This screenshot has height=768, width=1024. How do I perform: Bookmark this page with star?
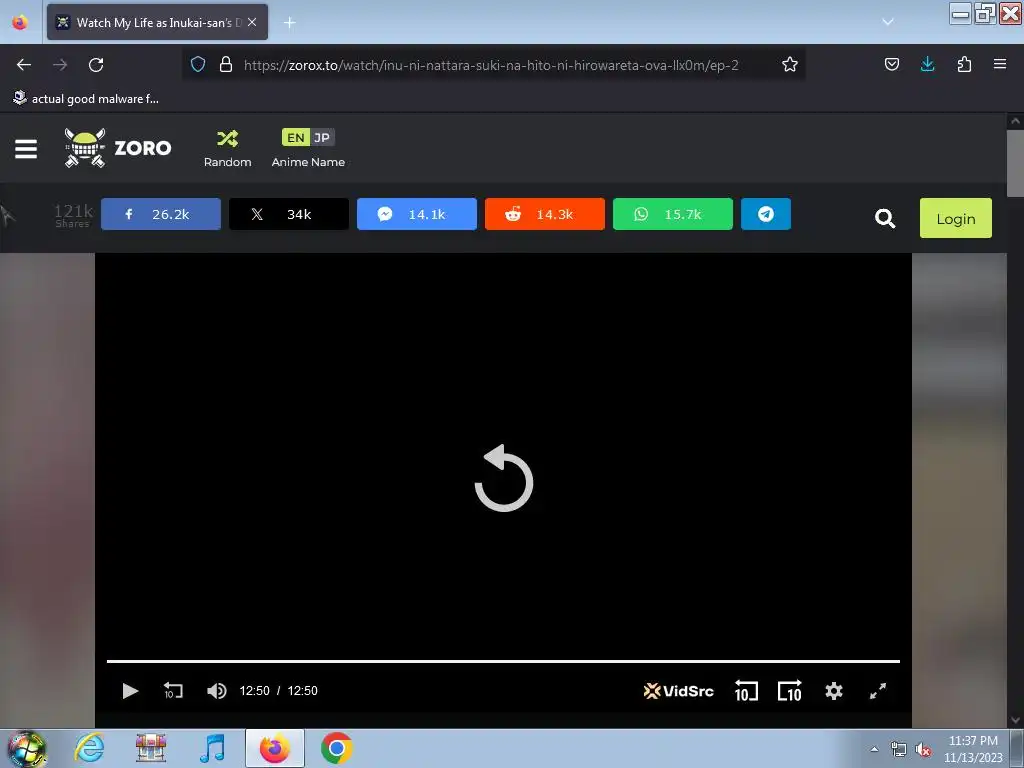coord(790,65)
